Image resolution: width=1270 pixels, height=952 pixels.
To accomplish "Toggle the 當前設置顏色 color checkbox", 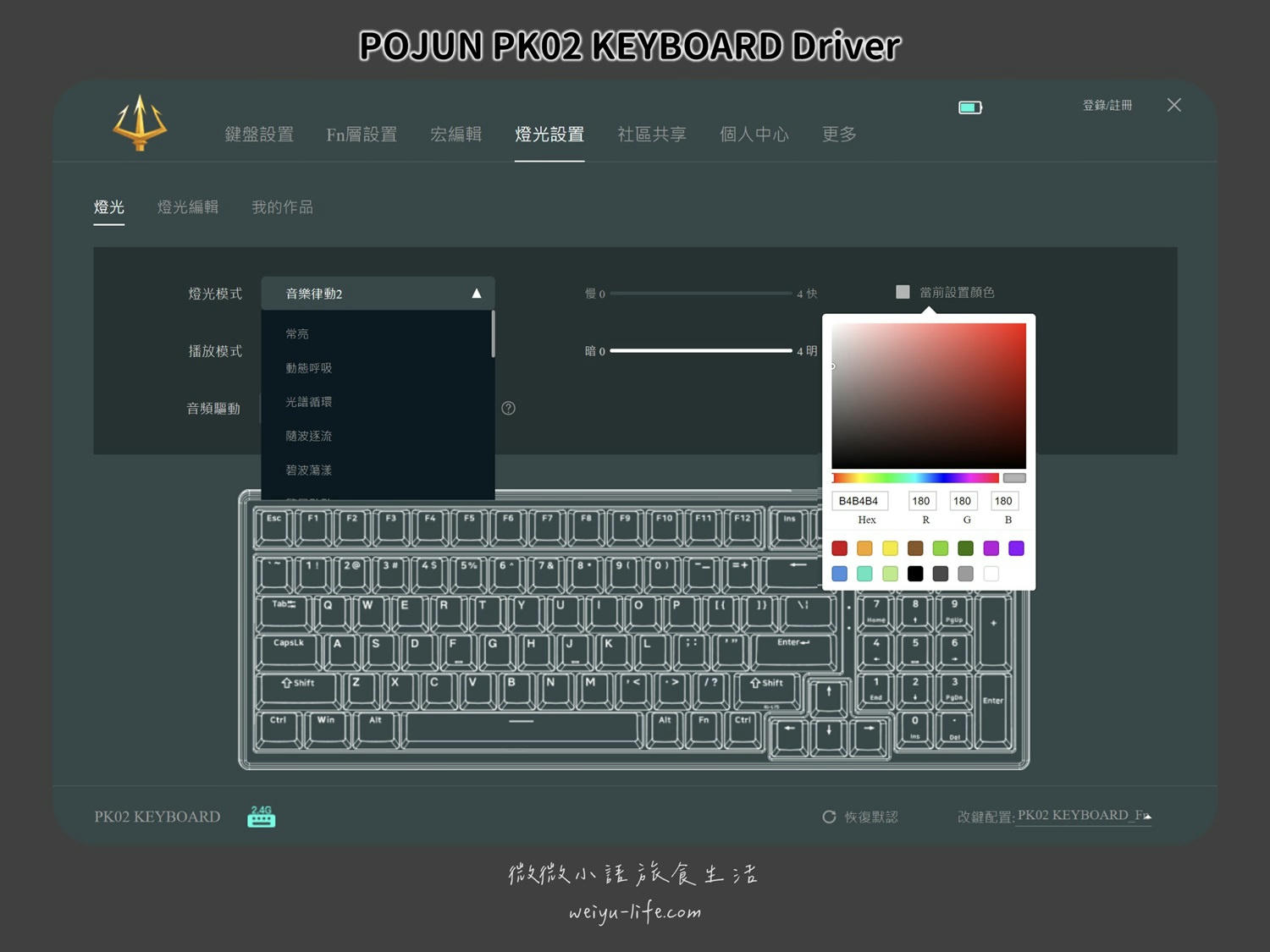I will pyautogui.click(x=903, y=292).
